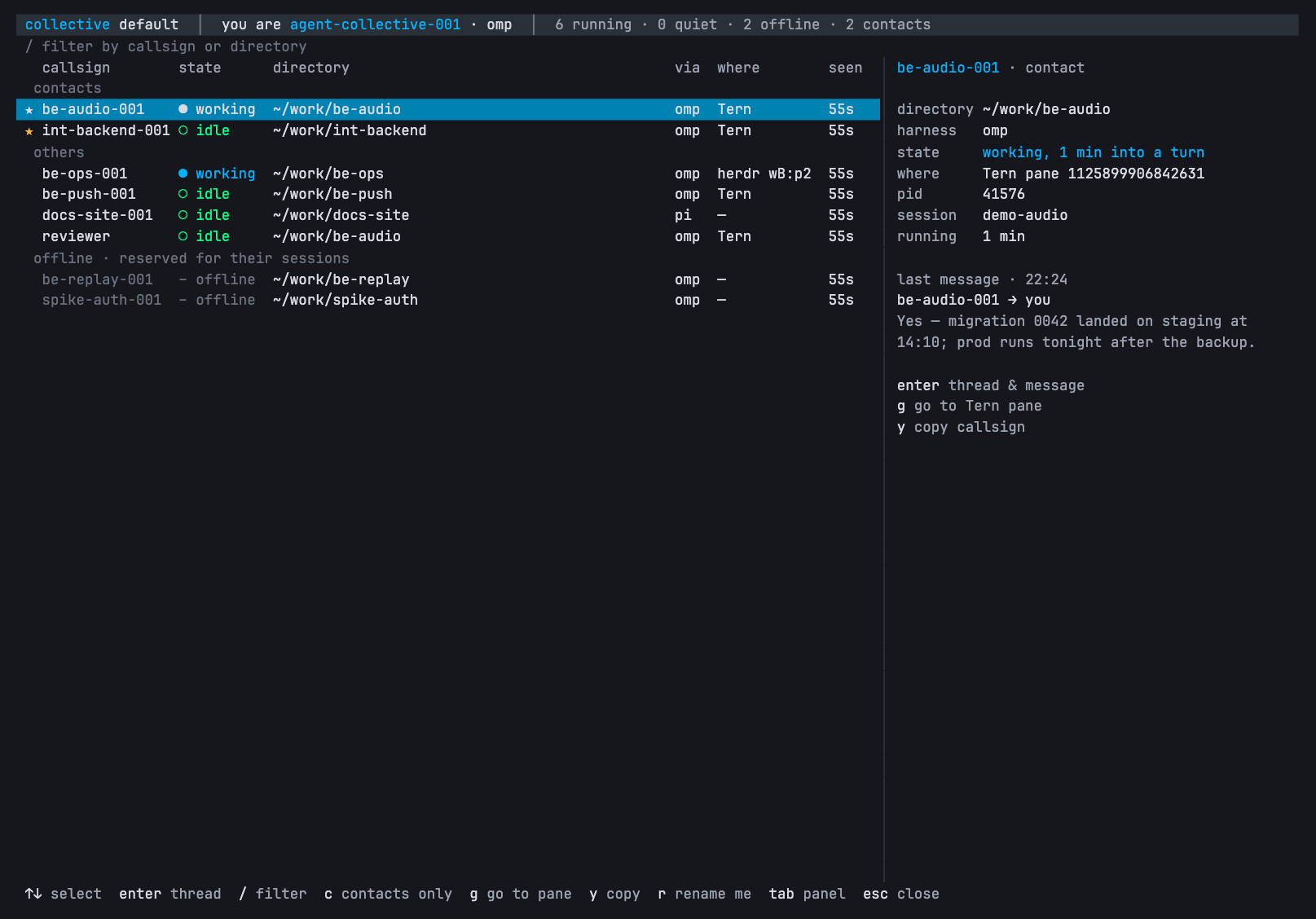Image resolution: width=1316 pixels, height=919 pixels.
Task: Click the 'directory' column header
Action: (311, 68)
